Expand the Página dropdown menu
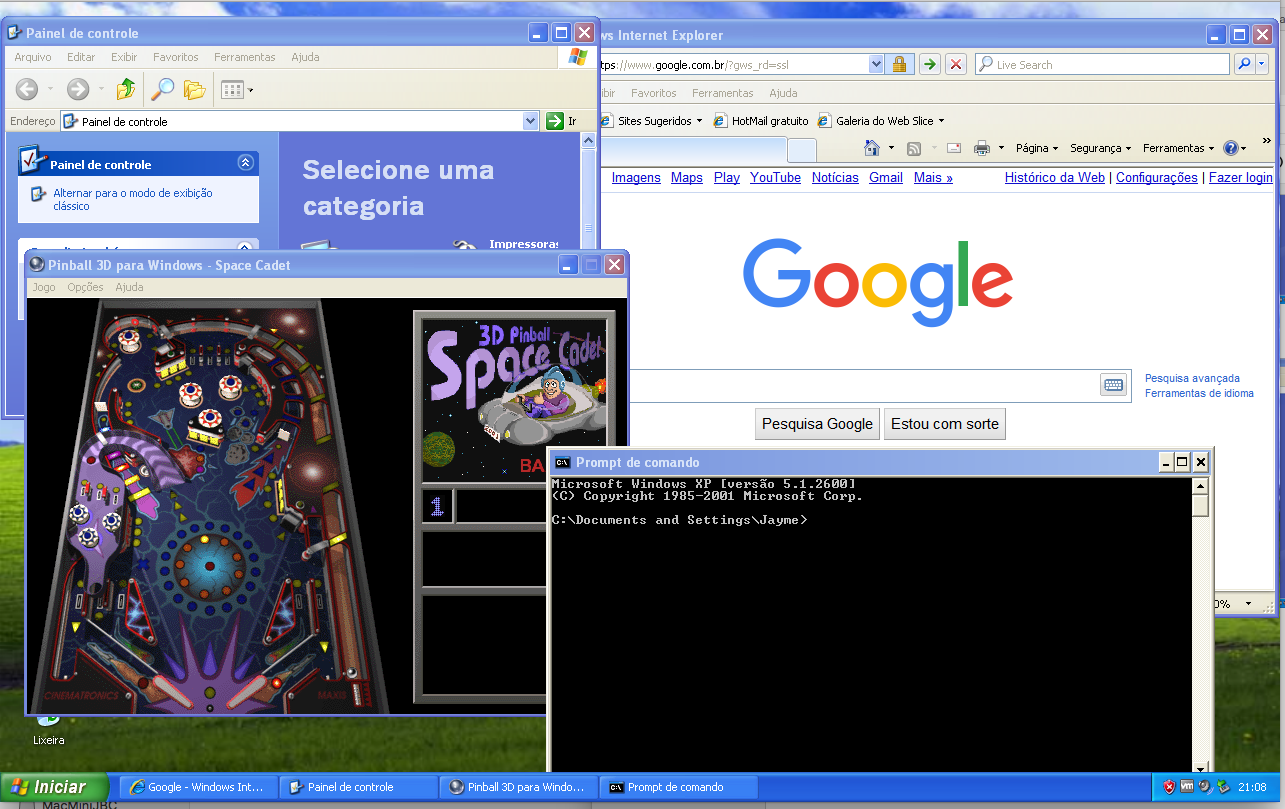This screenshot has height=809, width=1285. click(1037, 148)
